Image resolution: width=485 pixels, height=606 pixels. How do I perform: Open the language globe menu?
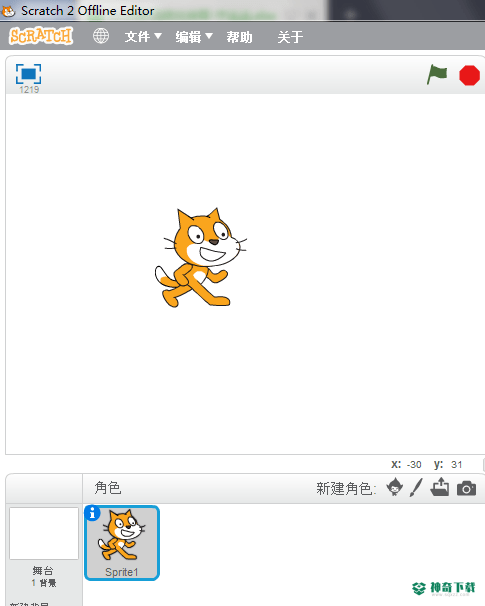[101, 36]
